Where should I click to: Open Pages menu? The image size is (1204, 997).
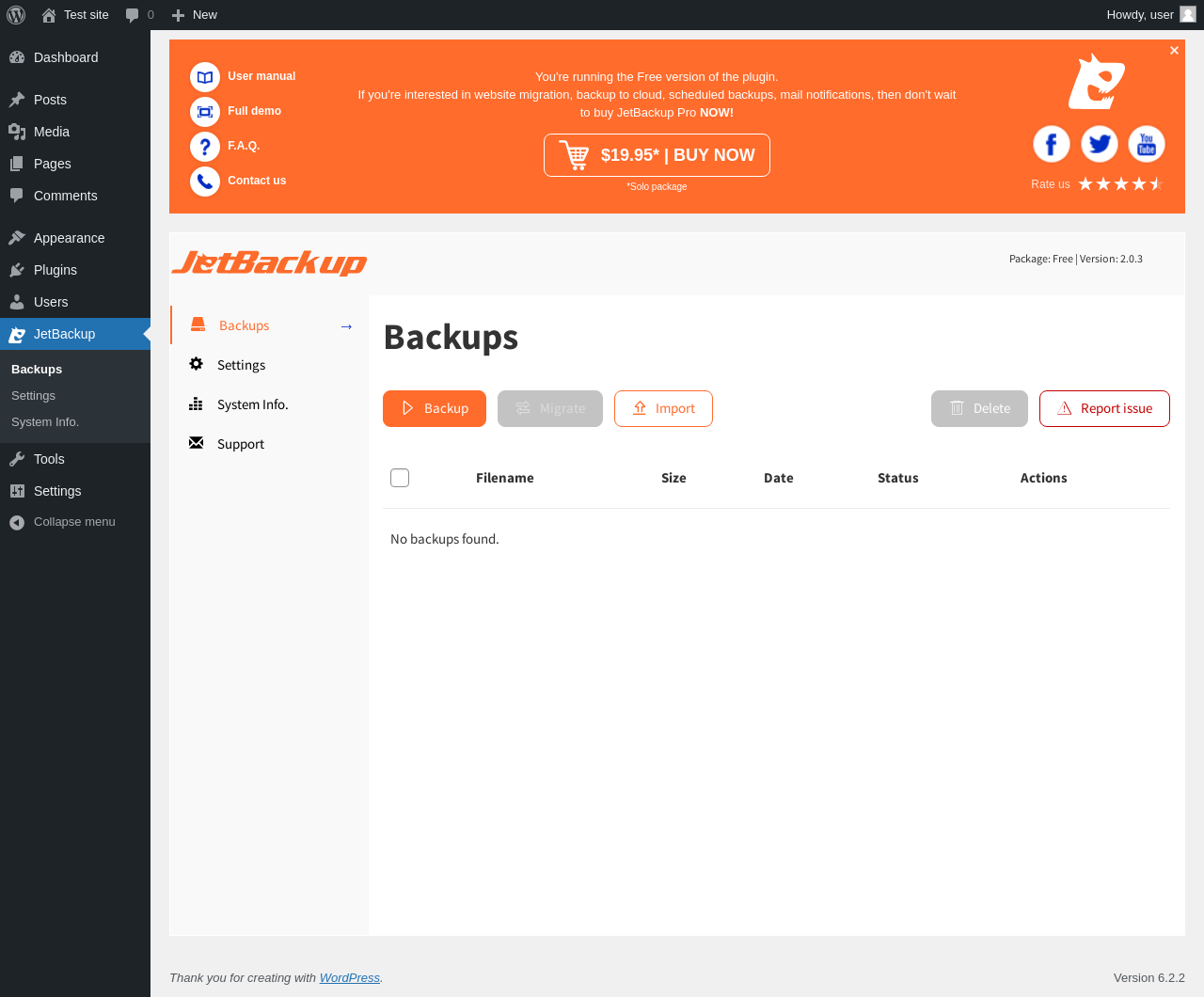pyautogui.click(x=75, y=164)
